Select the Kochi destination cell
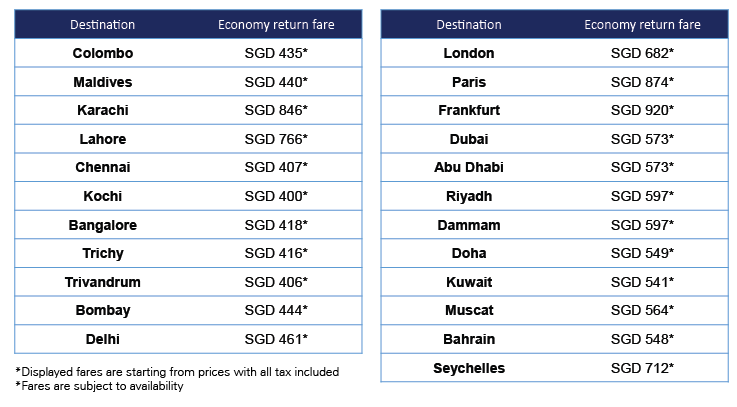The image size is (737, 407). click(102, 196)
